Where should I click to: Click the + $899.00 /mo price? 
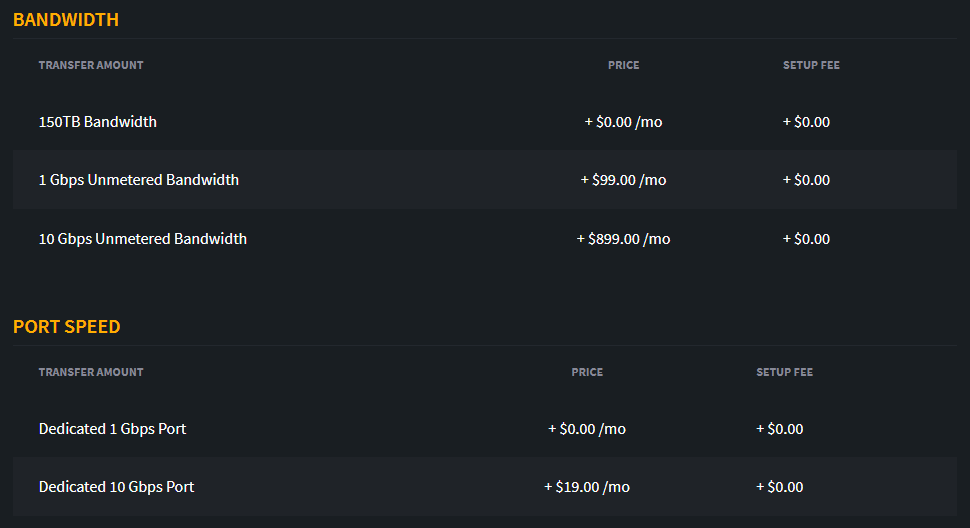click(x=623, y=239)
